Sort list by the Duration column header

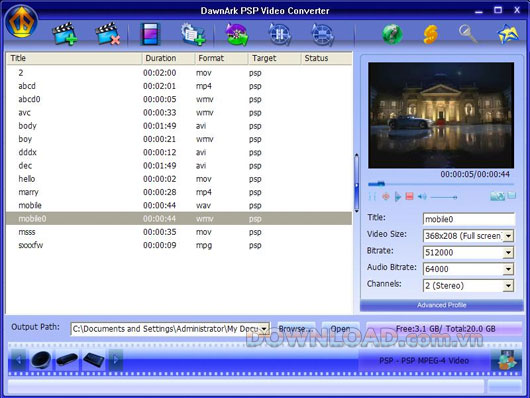pyautogui.click(x=168, y=58)
